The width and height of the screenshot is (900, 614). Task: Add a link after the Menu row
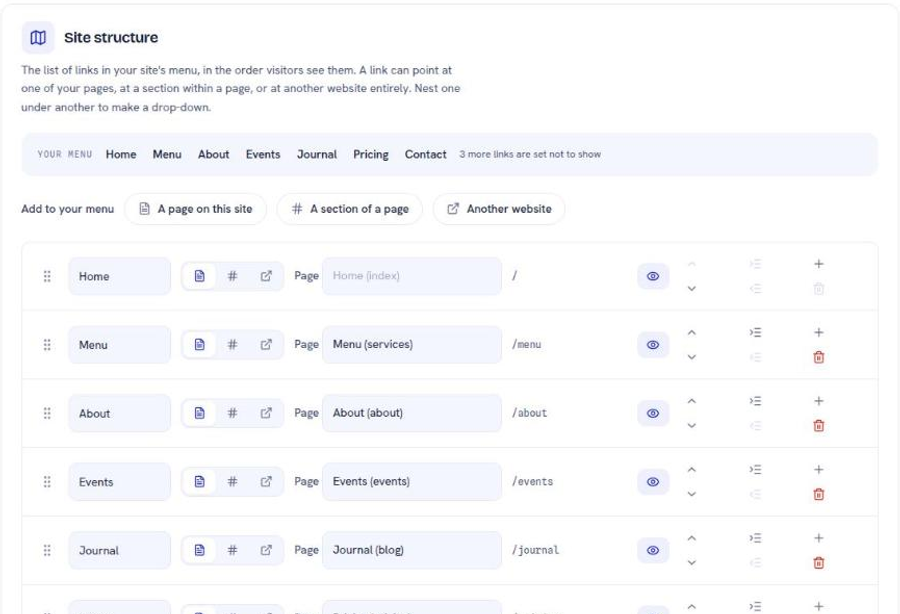819,332
